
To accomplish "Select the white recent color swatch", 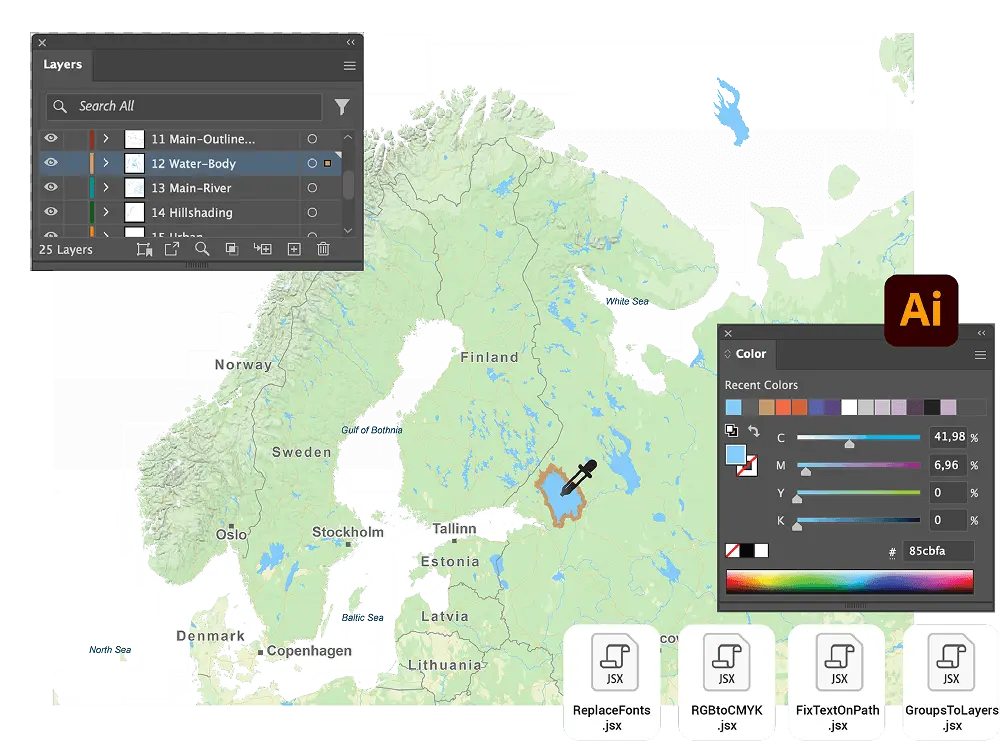I will tap(849, 407).
